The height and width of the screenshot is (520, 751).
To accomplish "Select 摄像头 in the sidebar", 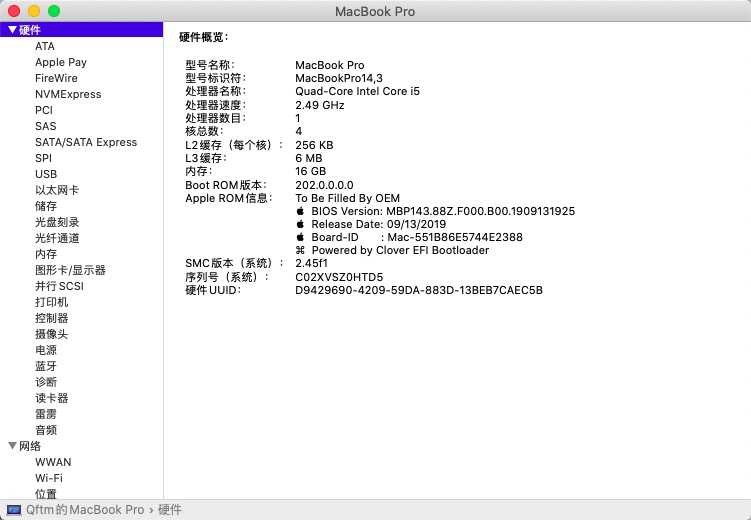I will coord(52,334).
